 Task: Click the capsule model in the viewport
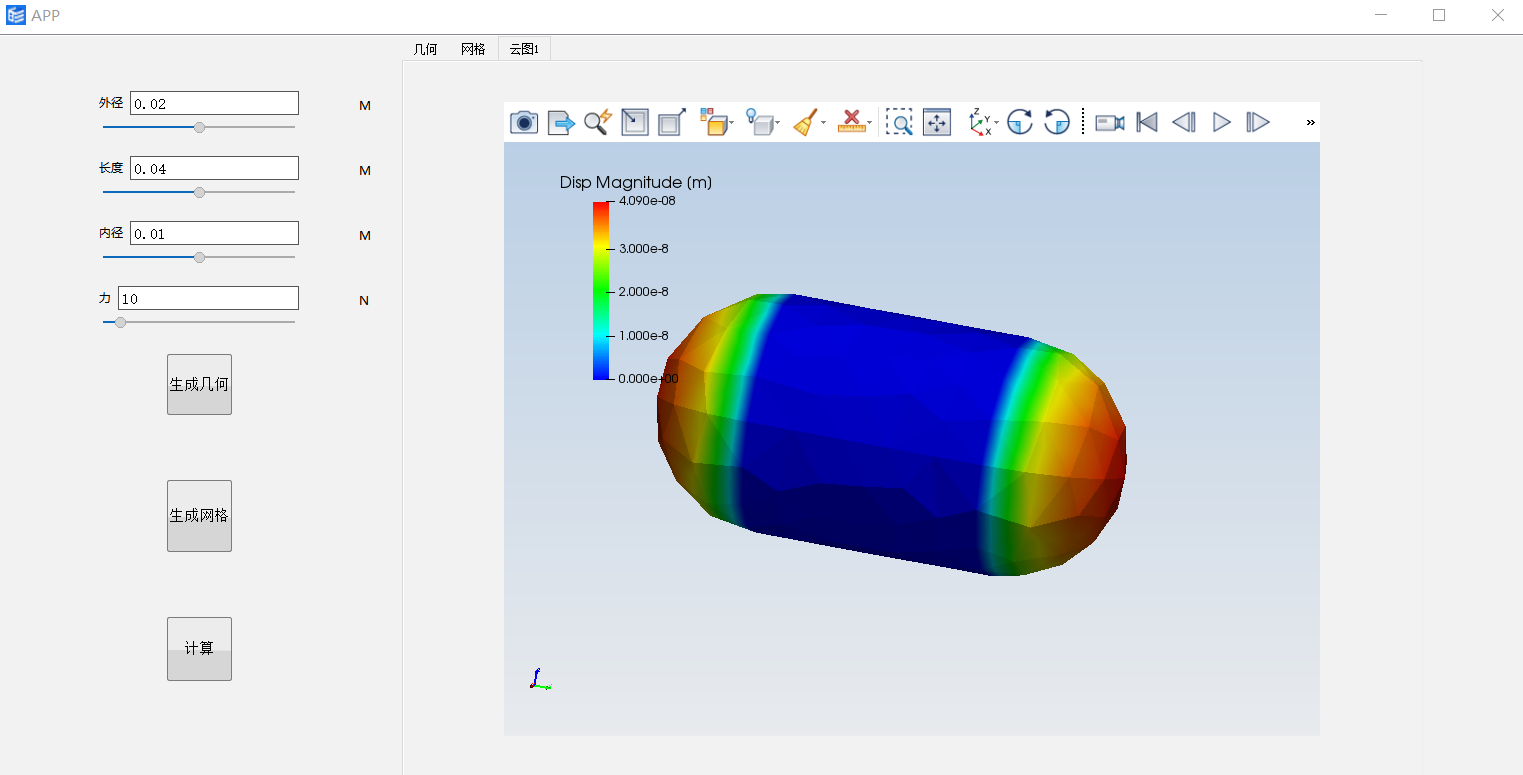click(892, 435)
